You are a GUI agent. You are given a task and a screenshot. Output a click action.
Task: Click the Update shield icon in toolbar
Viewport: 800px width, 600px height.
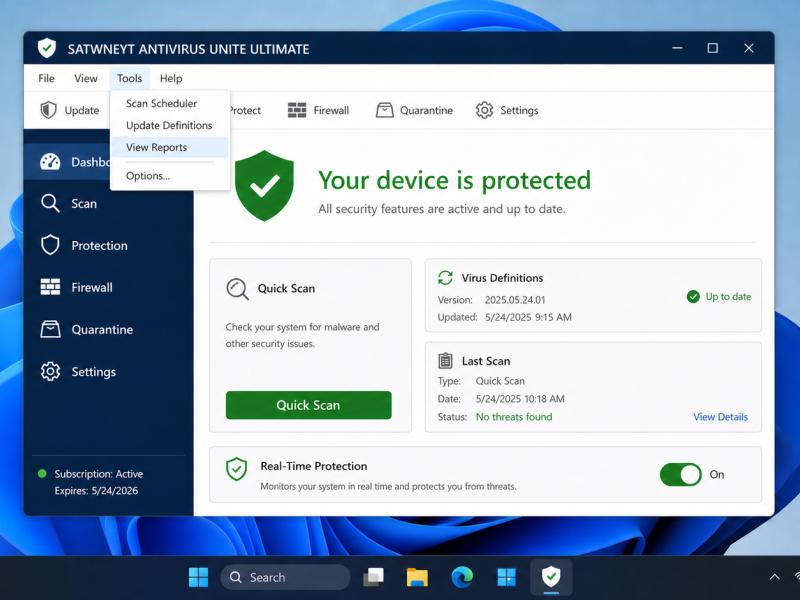(x=48, y=110)
